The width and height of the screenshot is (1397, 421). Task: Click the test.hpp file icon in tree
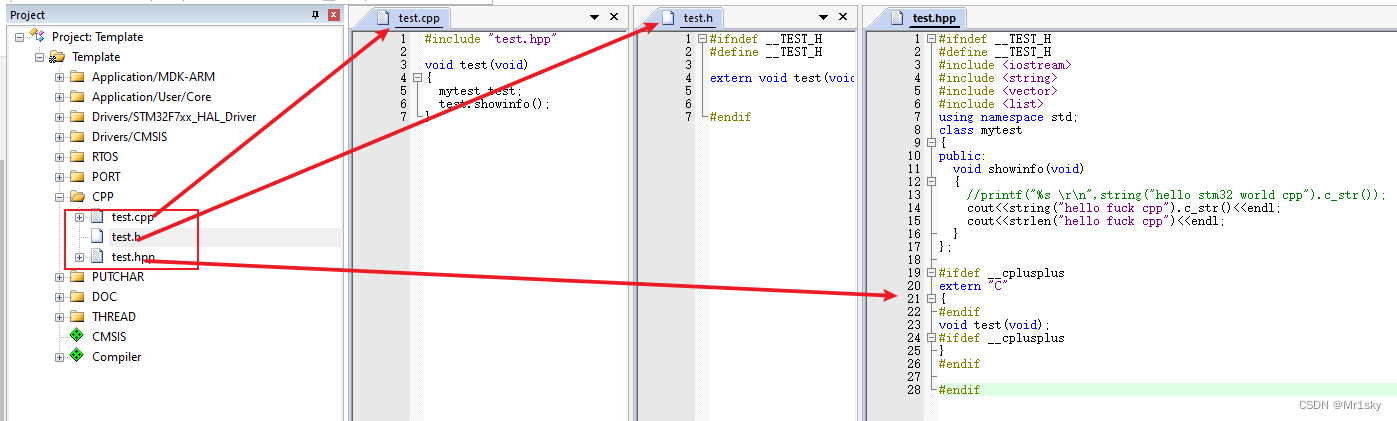tap(97, 257)
